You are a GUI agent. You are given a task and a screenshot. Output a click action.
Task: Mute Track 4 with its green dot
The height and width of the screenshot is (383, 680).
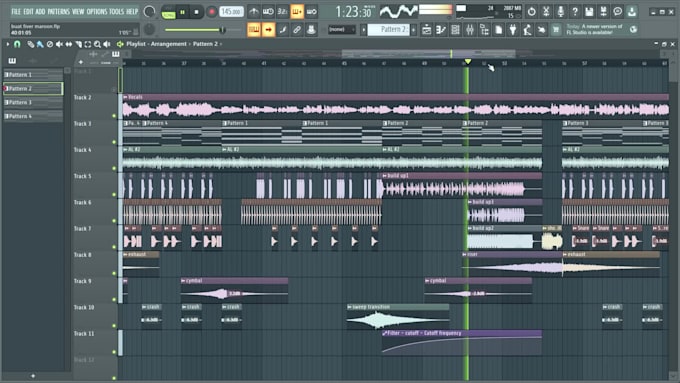coord(114,168)
